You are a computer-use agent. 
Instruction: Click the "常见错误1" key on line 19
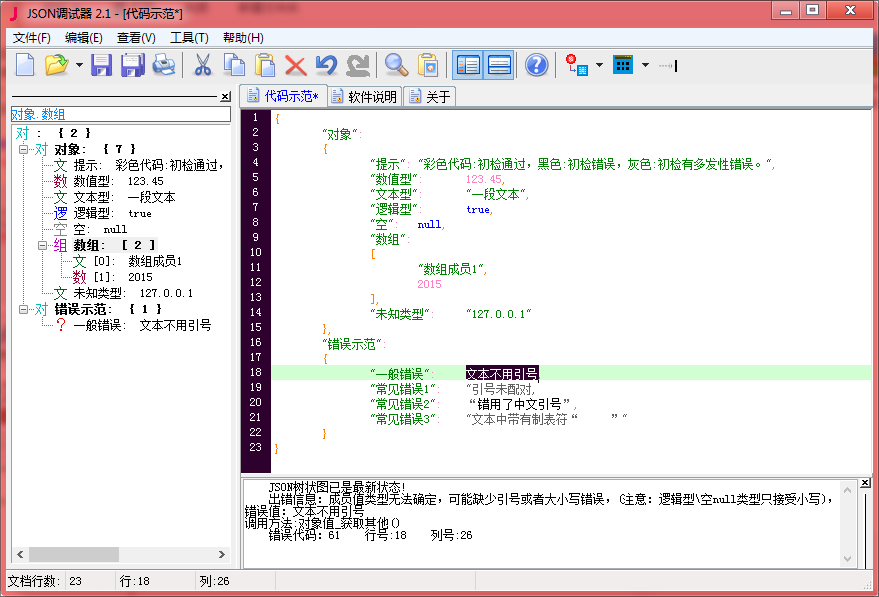(404, 388)
